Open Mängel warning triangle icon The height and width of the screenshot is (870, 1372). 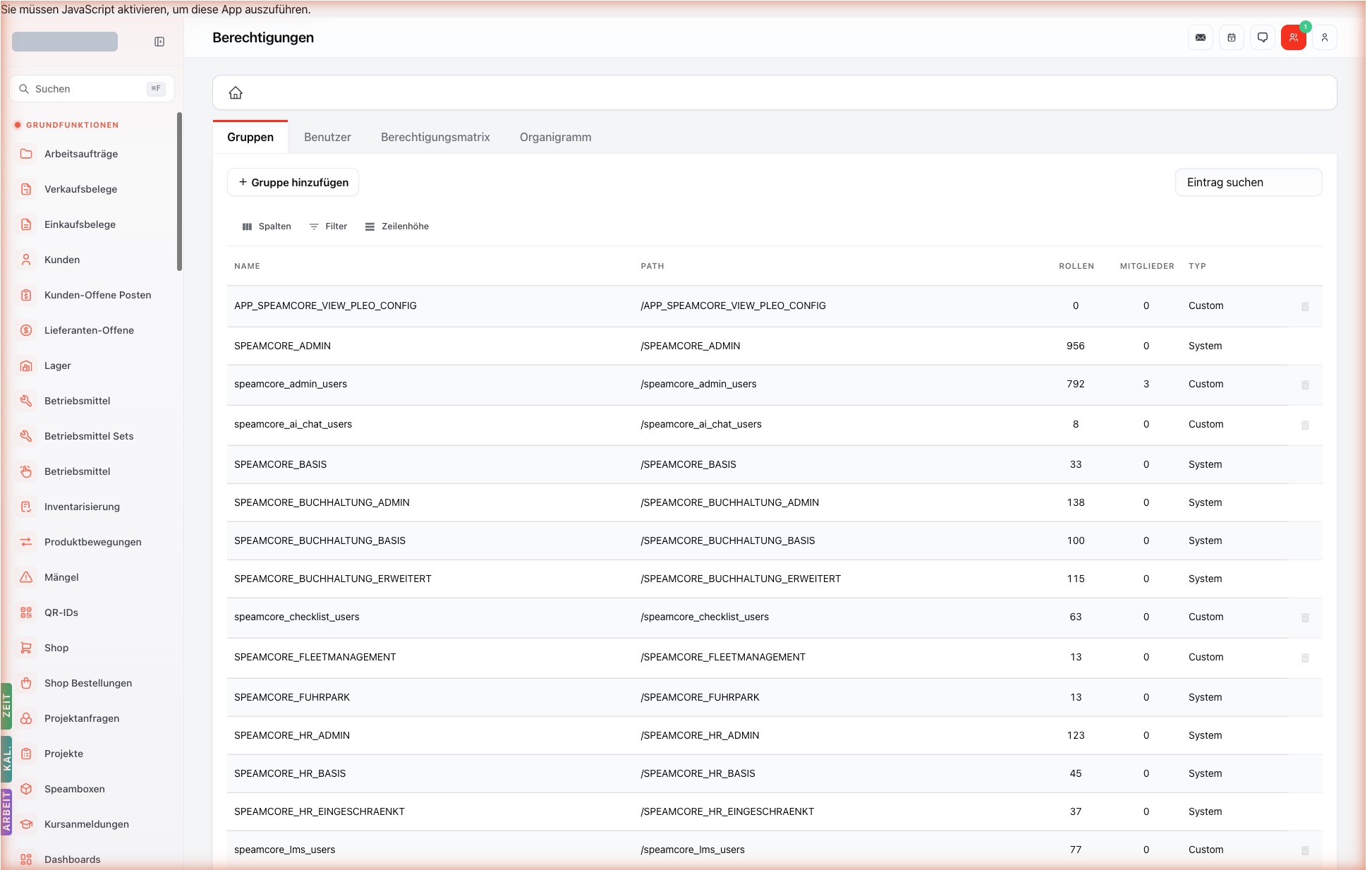click(26, 577)
